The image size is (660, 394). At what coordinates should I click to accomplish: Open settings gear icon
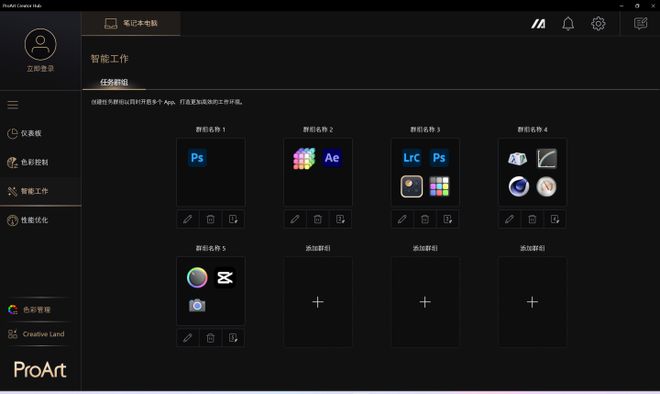[x=598, y=24]
